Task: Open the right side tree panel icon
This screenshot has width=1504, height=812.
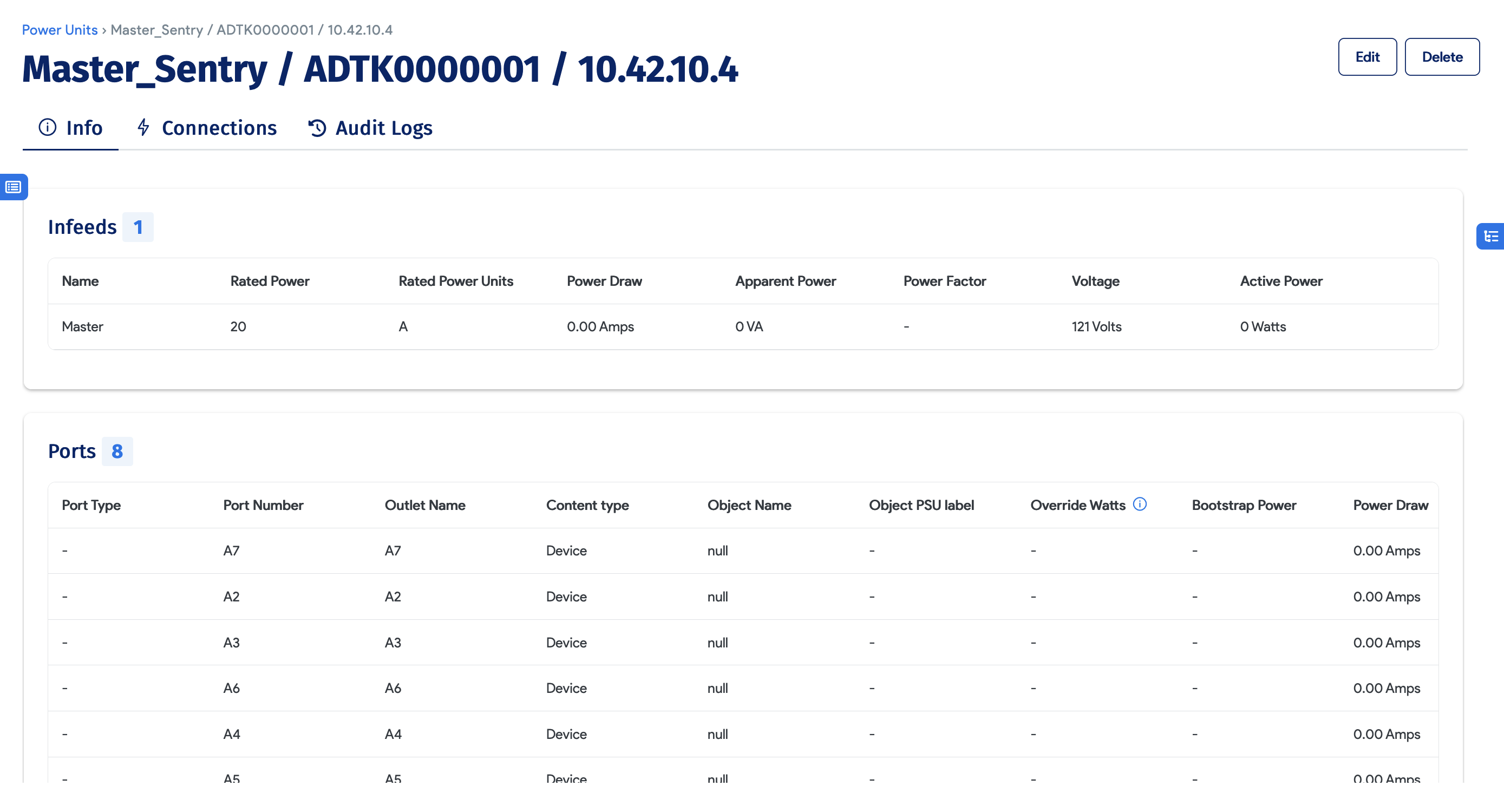Action: (x=1490, y=237)
